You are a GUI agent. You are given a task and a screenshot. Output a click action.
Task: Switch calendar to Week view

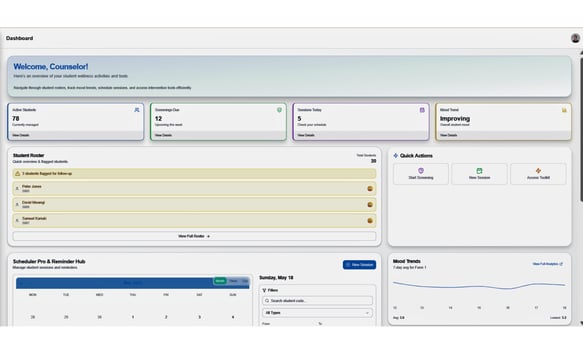coord(233,281)
